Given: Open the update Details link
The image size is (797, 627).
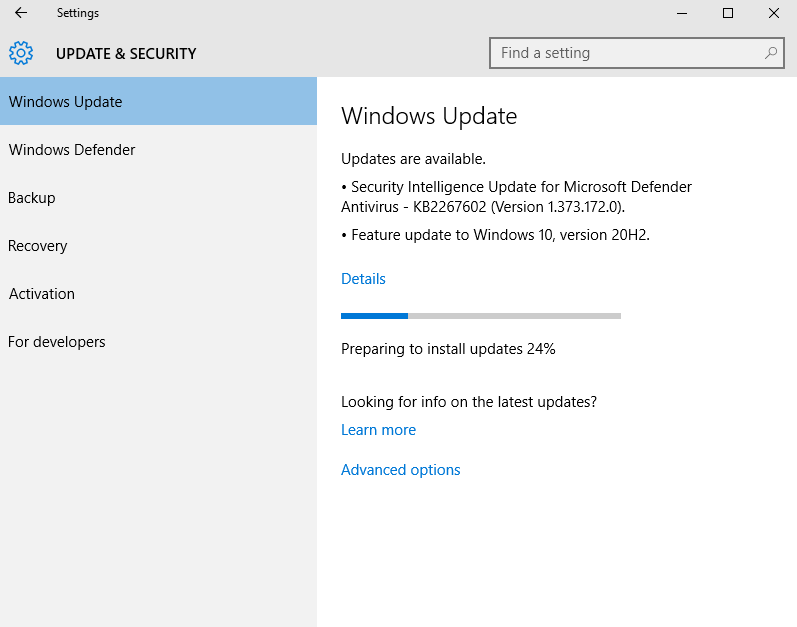Looking at the screenshot, I should pos(363,278).
